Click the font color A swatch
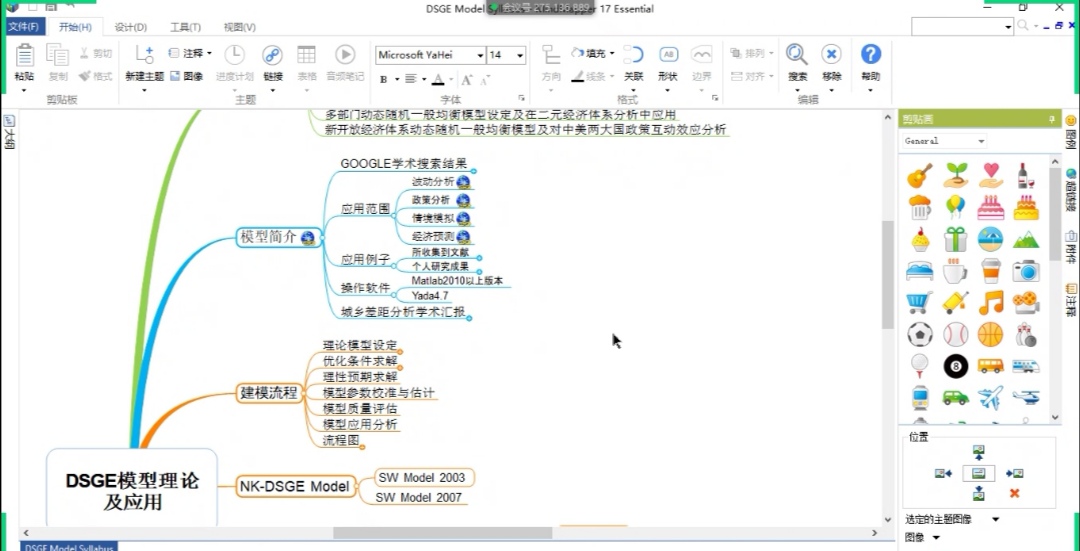 (438, 79)
